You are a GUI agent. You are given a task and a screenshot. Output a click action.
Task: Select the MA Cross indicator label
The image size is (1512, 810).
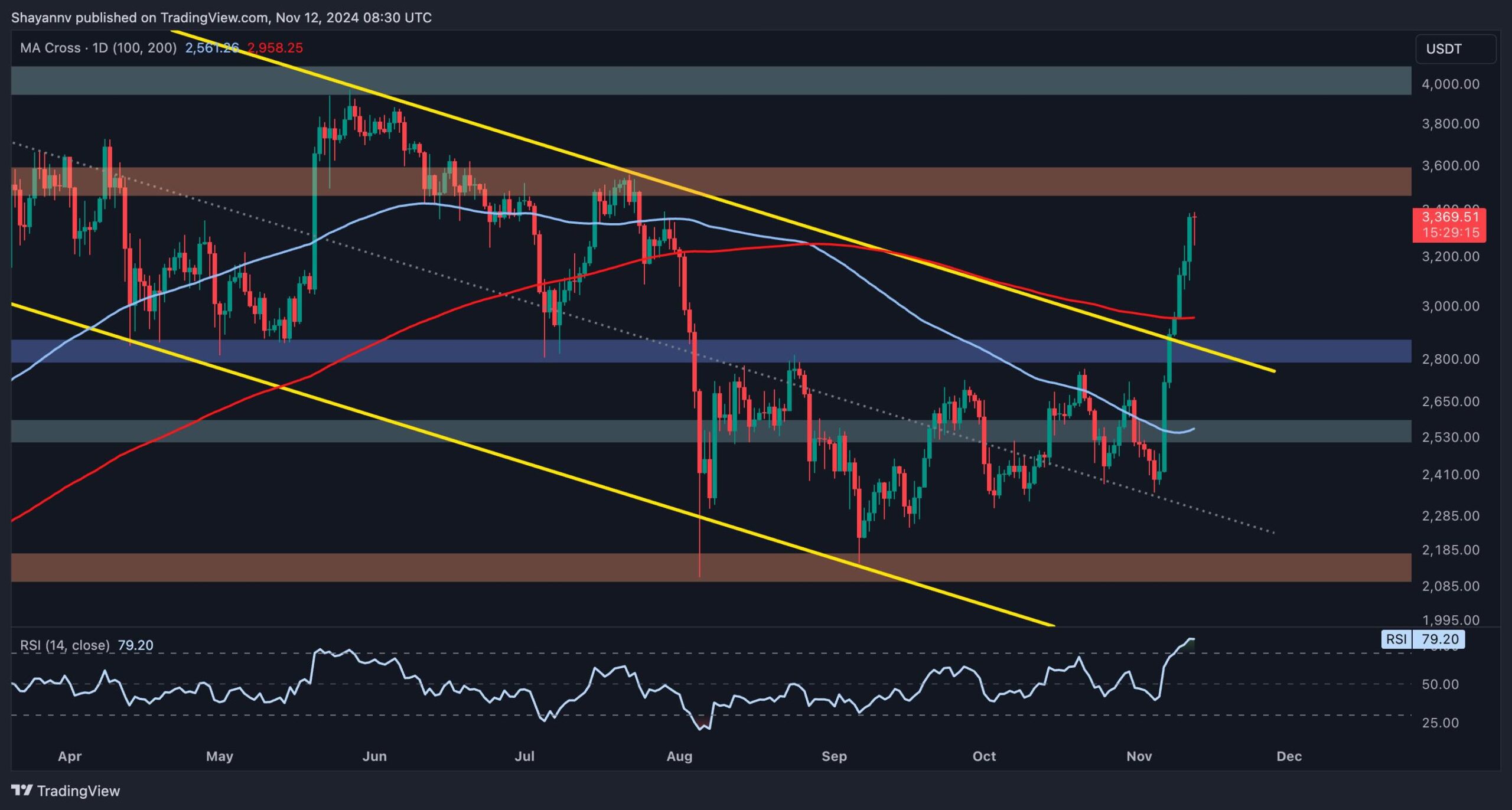point(98,48)
